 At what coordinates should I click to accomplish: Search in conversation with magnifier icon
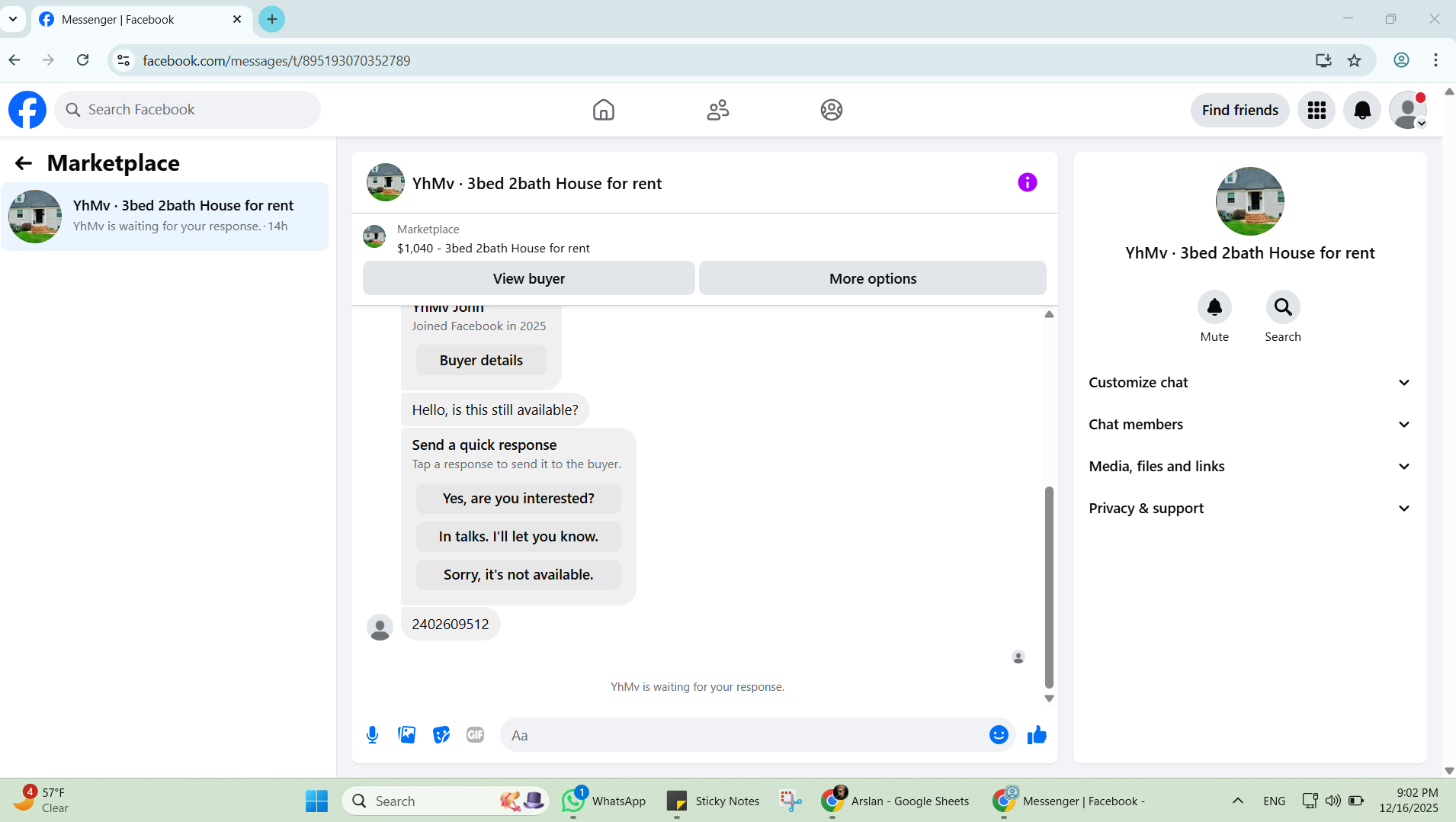[x=1283, y=307]
